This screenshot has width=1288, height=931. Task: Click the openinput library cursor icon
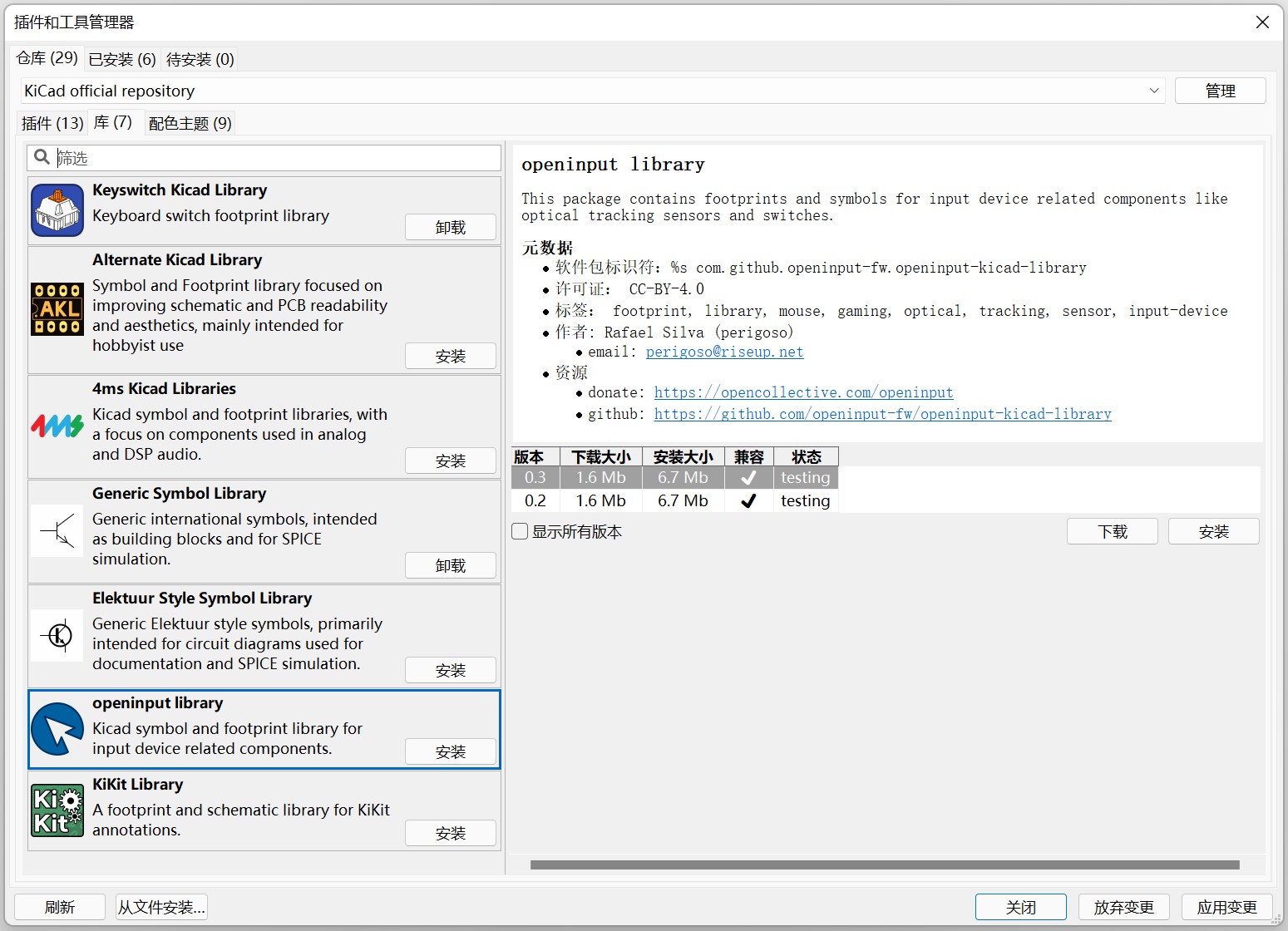57,729
